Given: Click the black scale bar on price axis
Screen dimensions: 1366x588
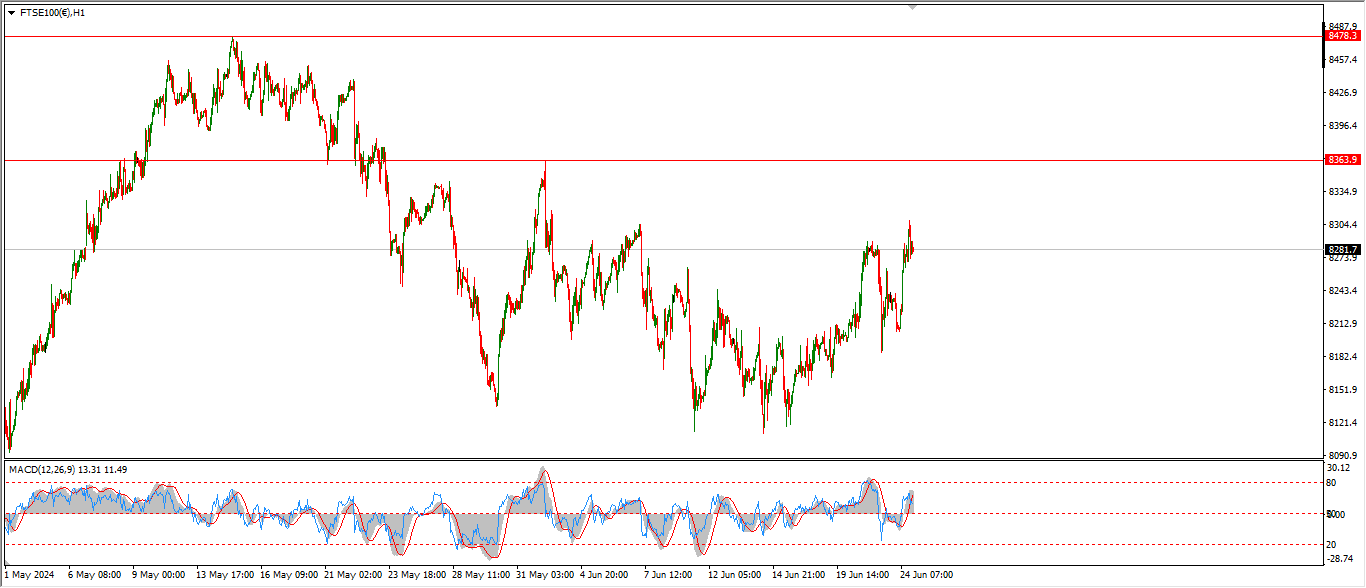Looking at the screenshot, I should (x=1323, y=45).
